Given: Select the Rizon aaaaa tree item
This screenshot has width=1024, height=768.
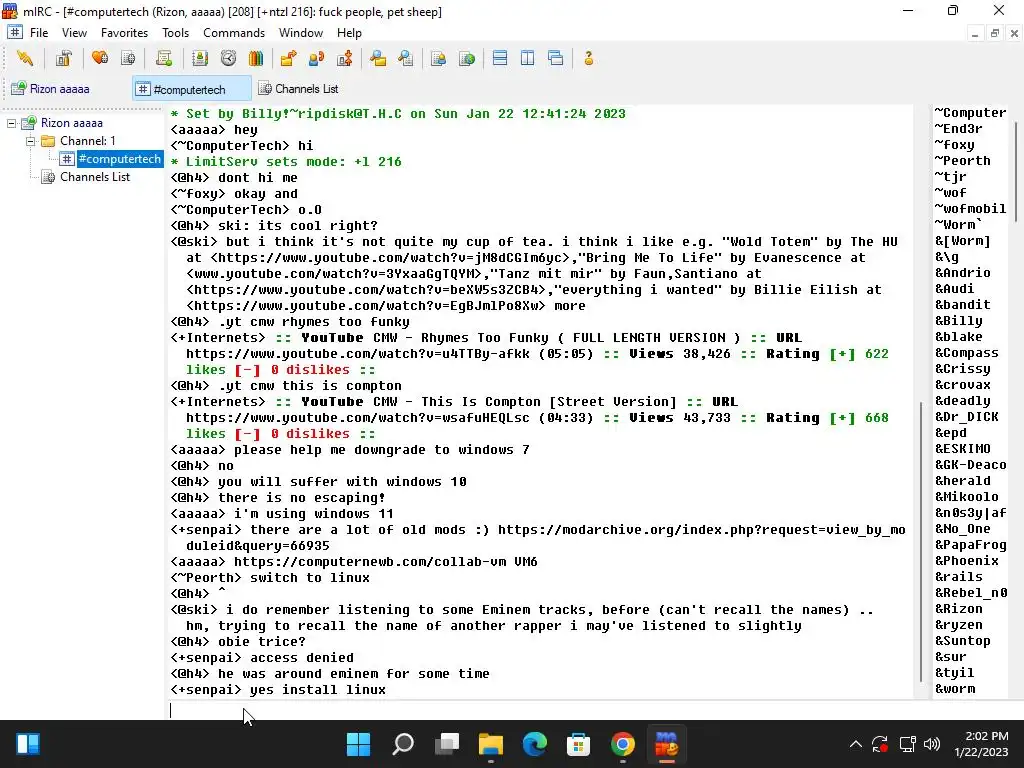Looking at the screenshot, I should [x=71, y=123].
